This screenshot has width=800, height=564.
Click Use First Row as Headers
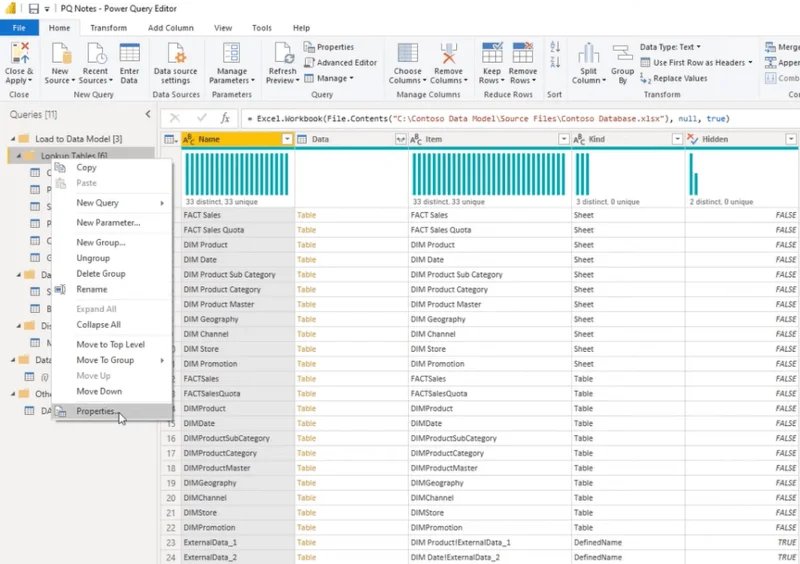click(x=696, y=62)
